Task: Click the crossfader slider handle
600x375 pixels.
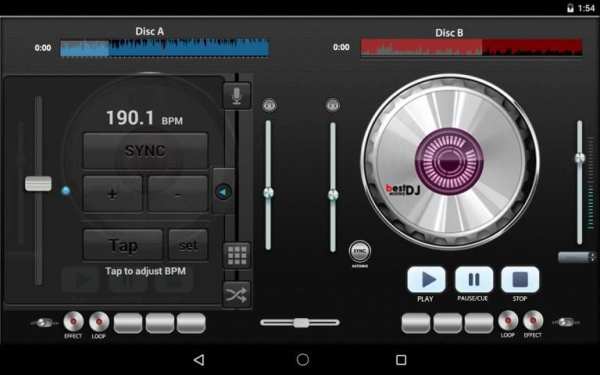Action: coord(301,323)
